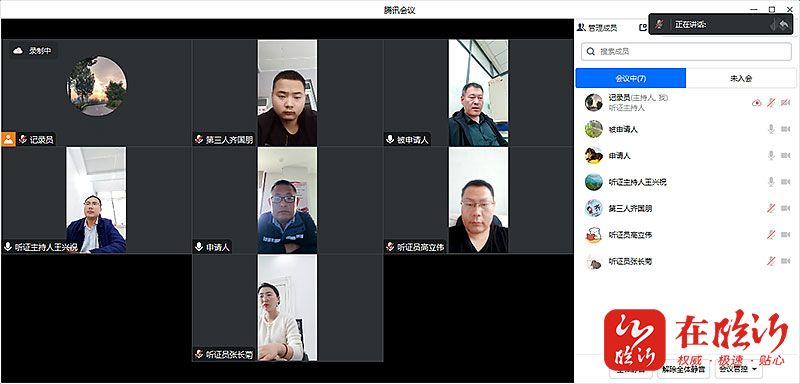The image size is (800, 384).
Task: Switch to the 未入会 tab
Action: tap(741, 78)
